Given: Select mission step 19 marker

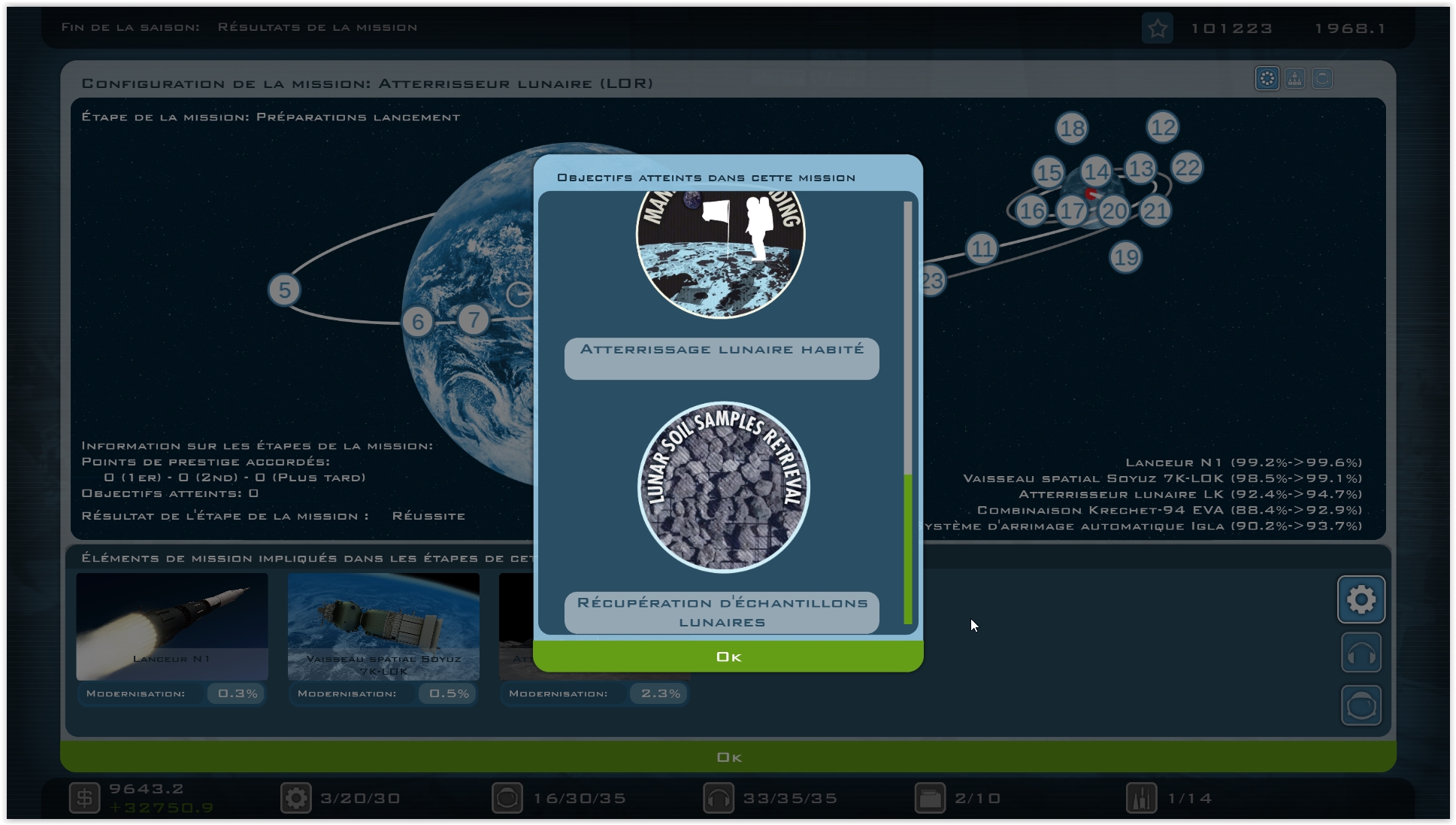Looking at the screenshot, I should 1125,258.
